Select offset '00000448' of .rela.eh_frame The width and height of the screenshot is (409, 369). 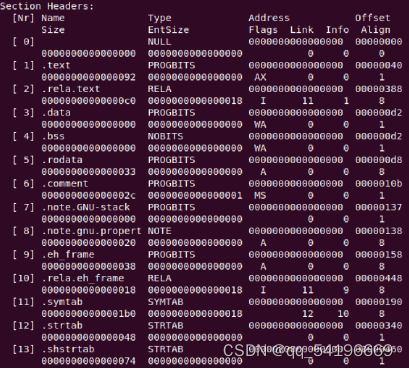pos(379,278)
